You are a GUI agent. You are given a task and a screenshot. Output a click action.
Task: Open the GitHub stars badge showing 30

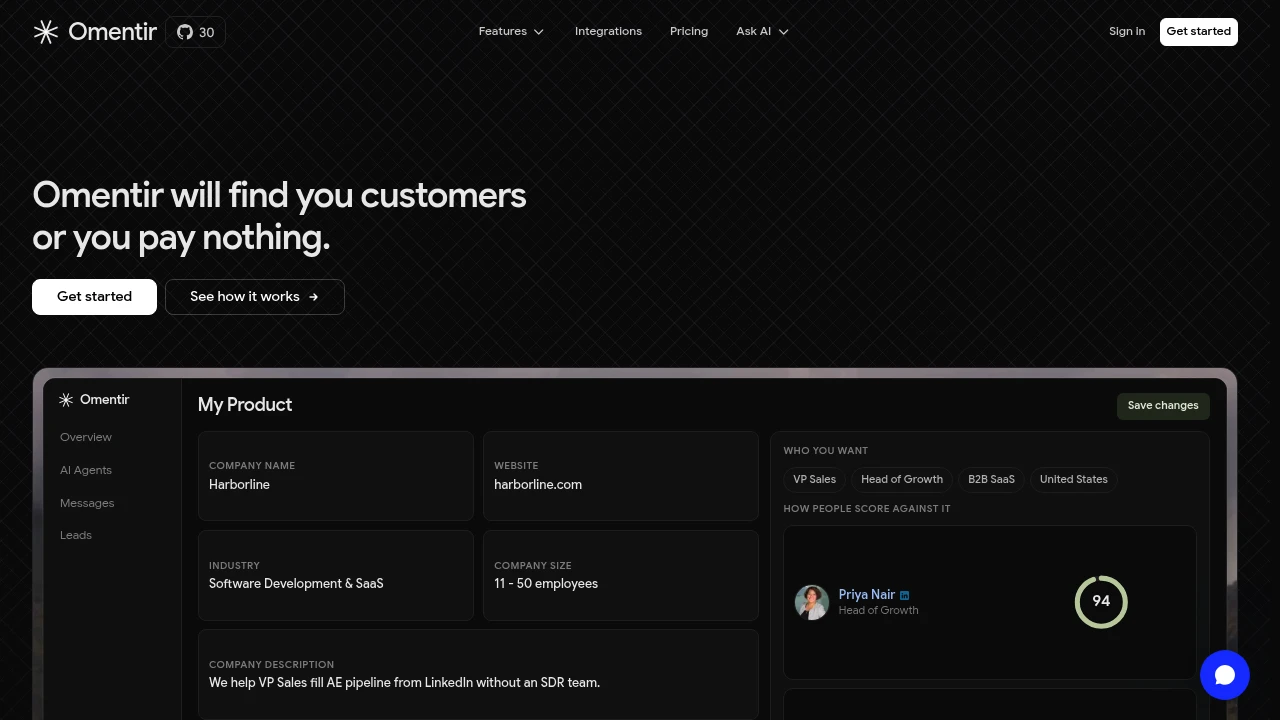pos(196,32)
